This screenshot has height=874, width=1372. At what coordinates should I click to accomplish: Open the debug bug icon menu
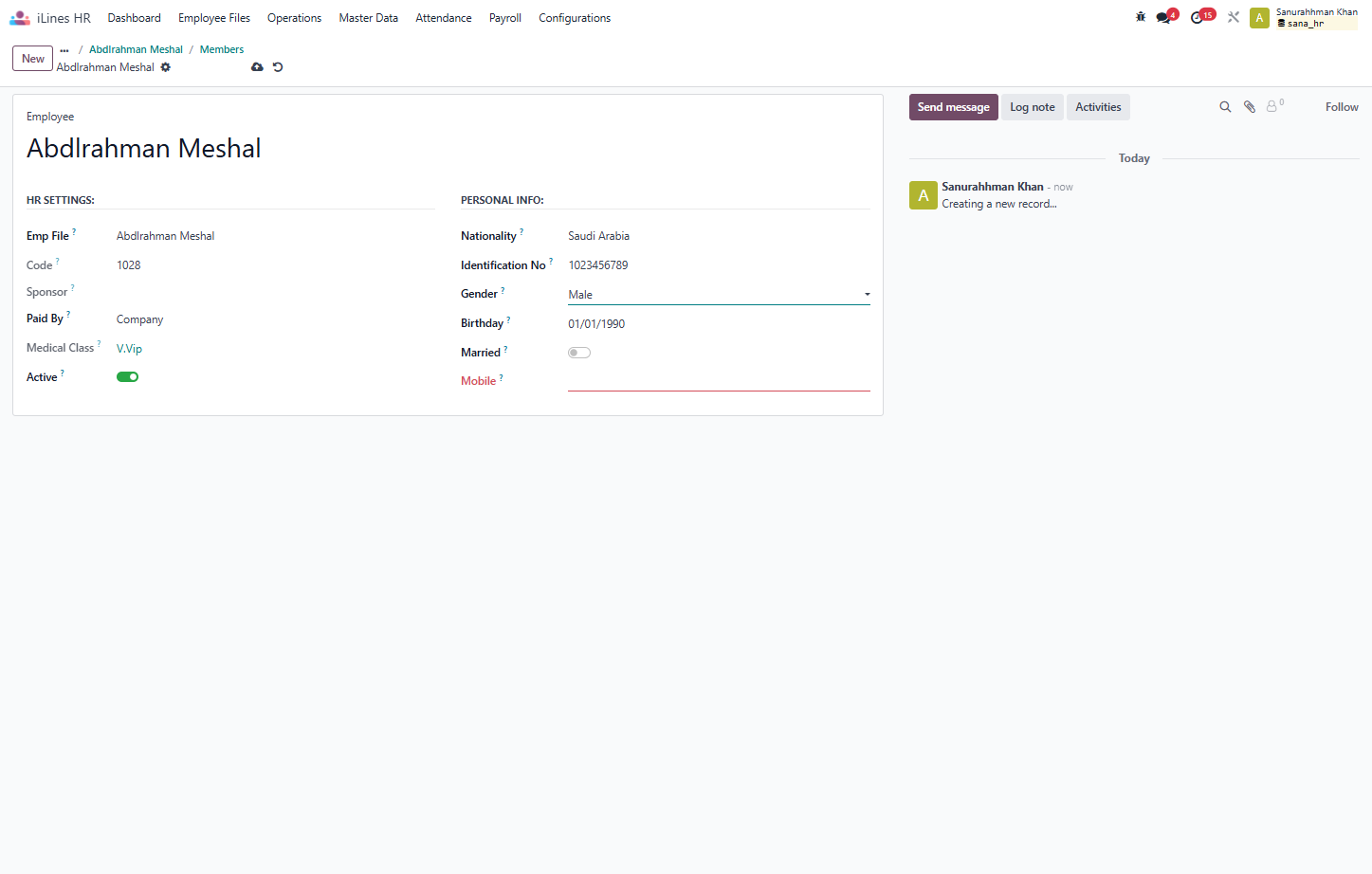pyautogui.click(x=1141, y=17)
